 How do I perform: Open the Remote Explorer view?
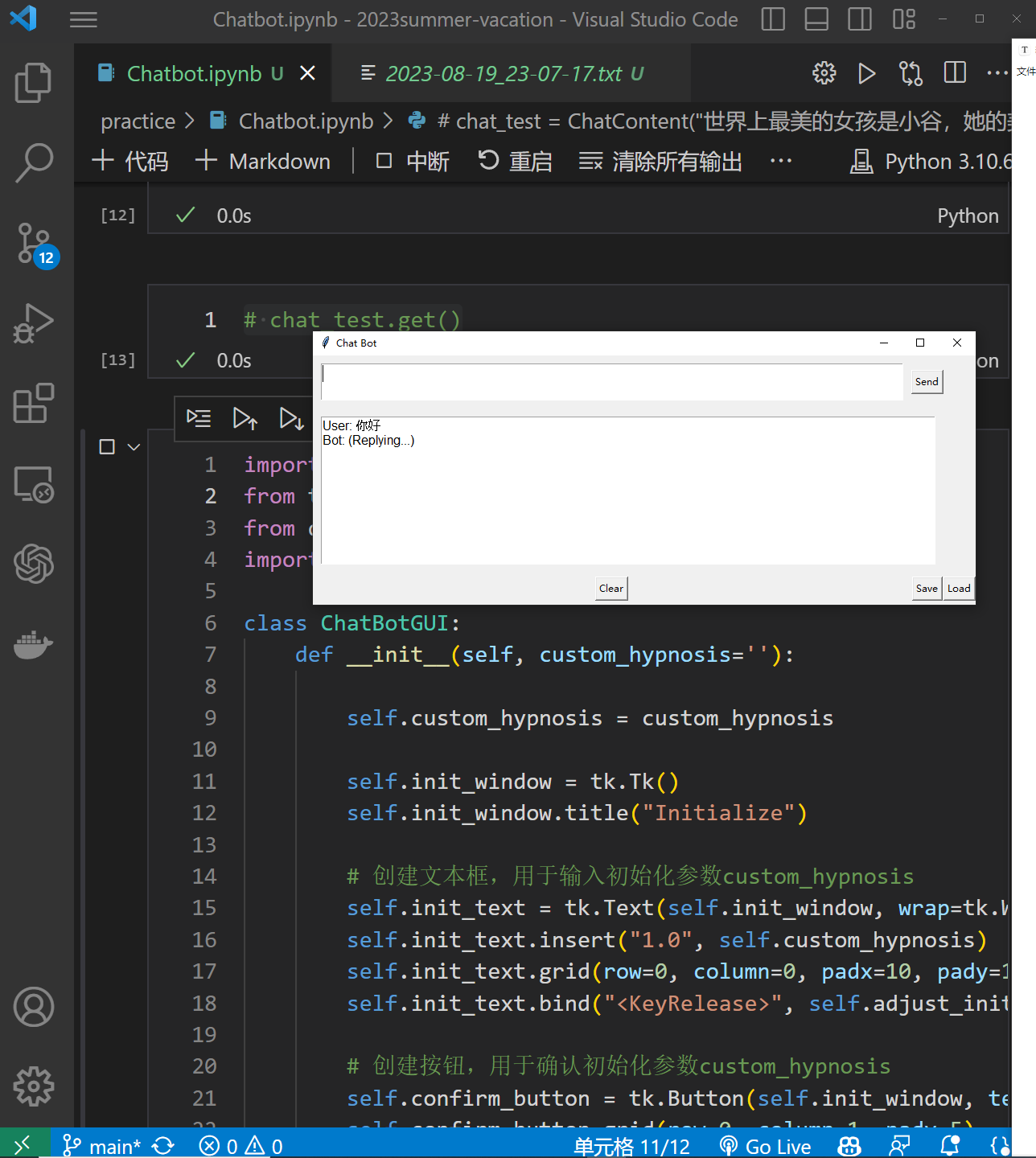[x=34, y=484]
